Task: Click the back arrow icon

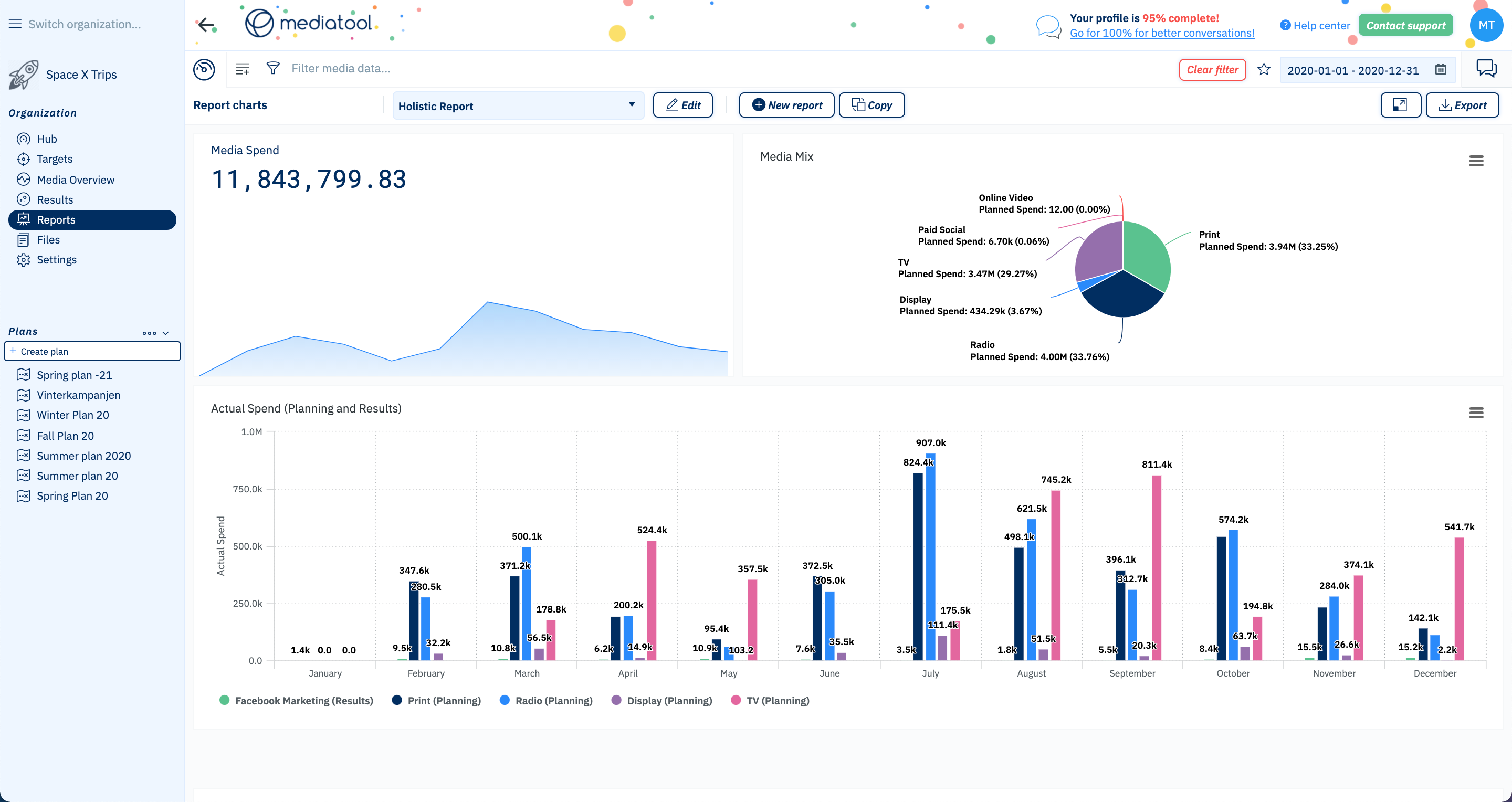Action: pyautogui.click(x=205, y=25)
